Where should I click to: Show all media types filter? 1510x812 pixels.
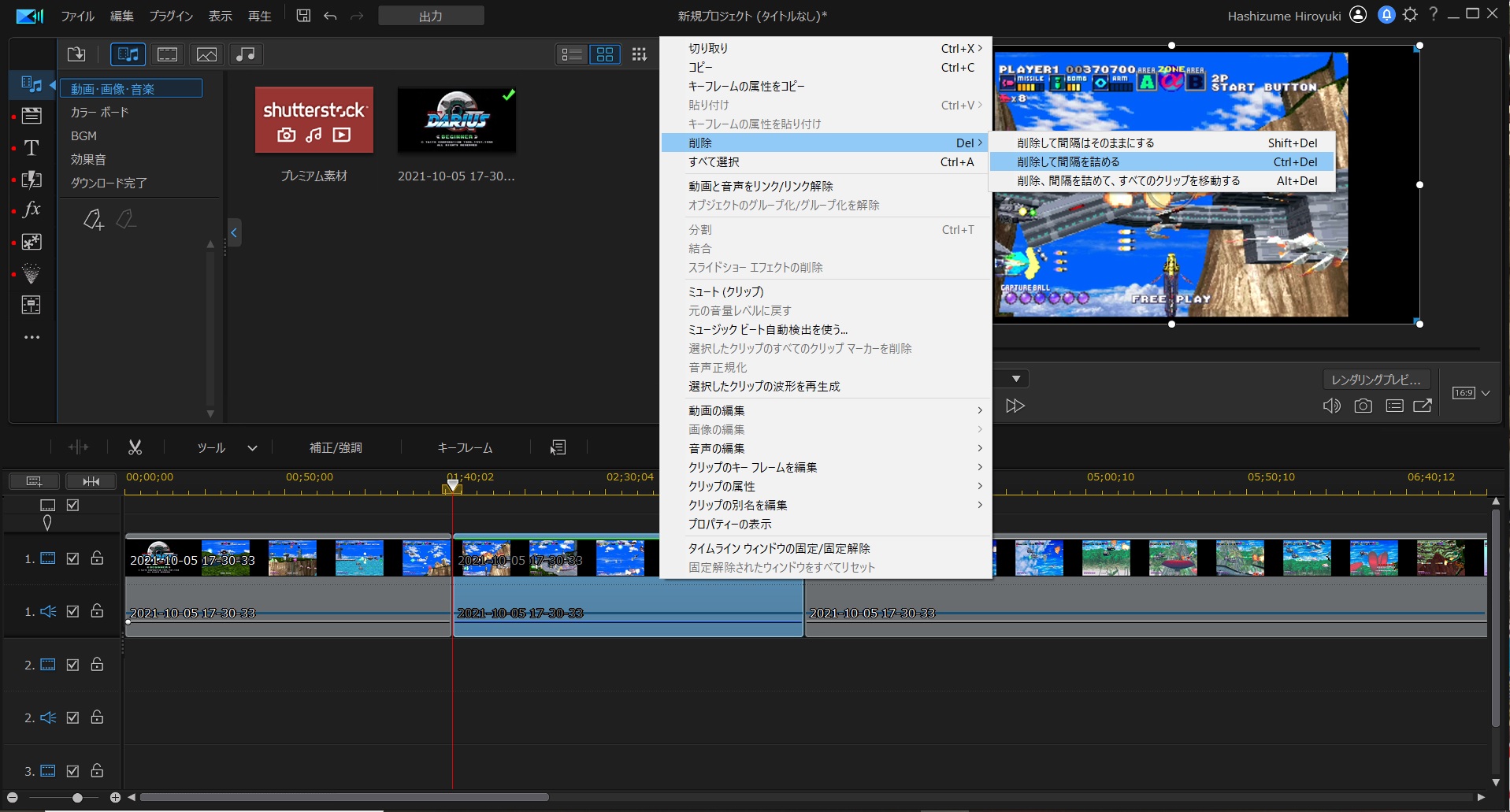click(x=128, y=54)
